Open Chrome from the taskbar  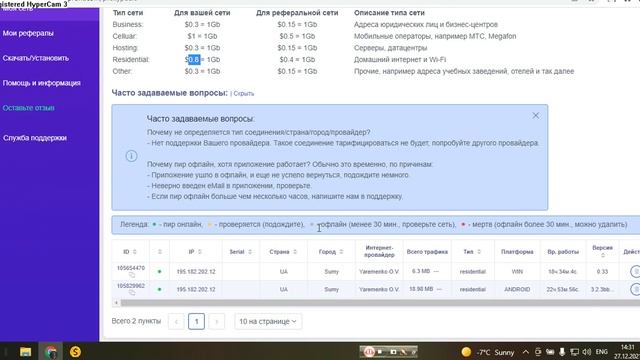tap(51, 351)
